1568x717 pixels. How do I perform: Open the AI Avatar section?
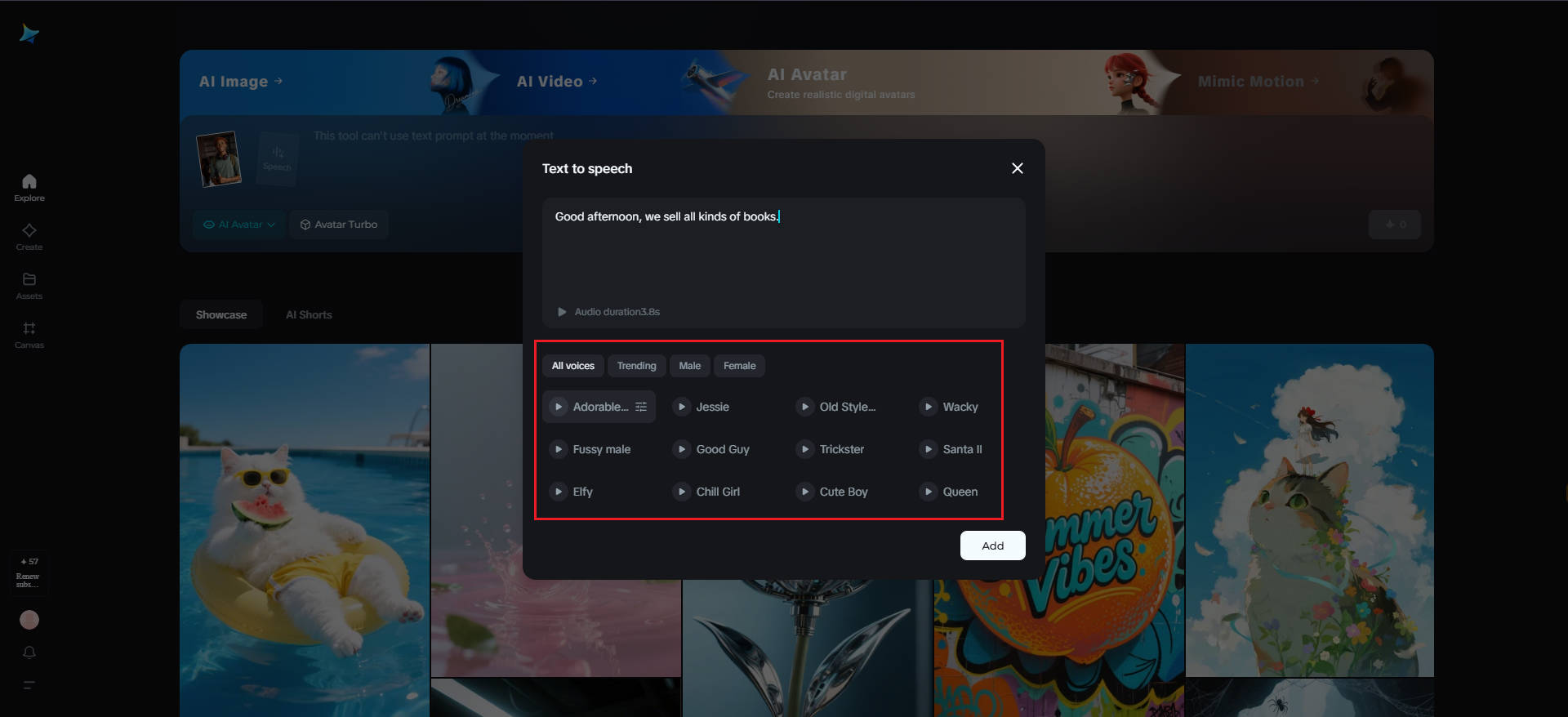pos(841,82)
